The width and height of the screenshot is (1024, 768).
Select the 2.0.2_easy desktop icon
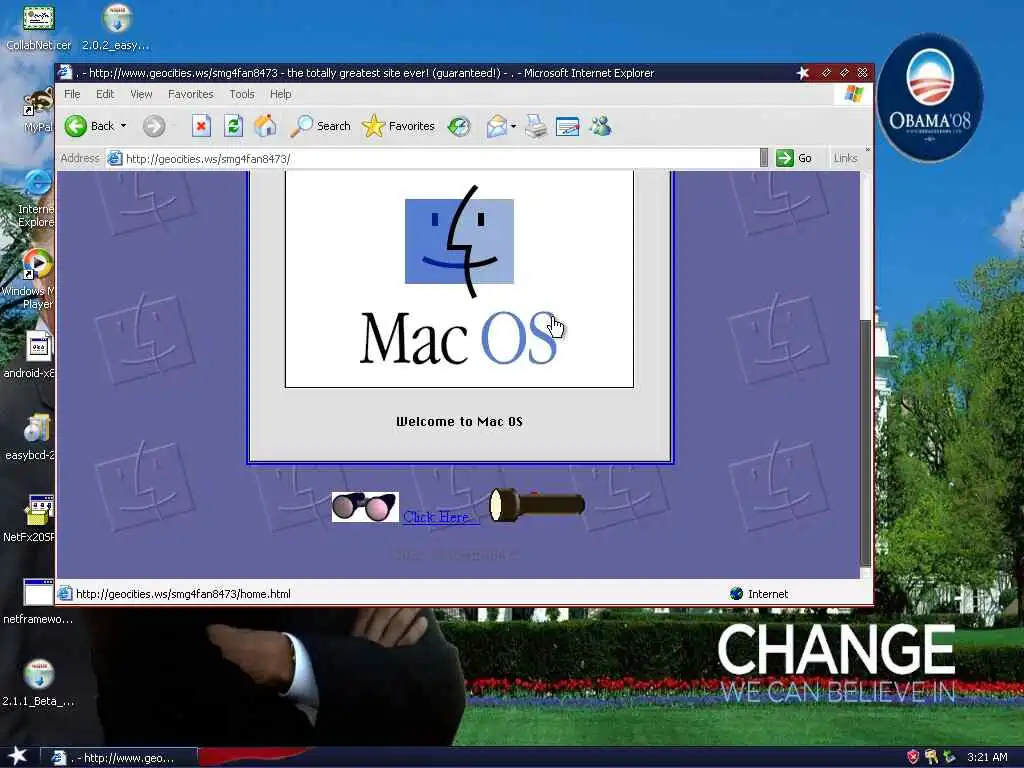pos(116,27)
